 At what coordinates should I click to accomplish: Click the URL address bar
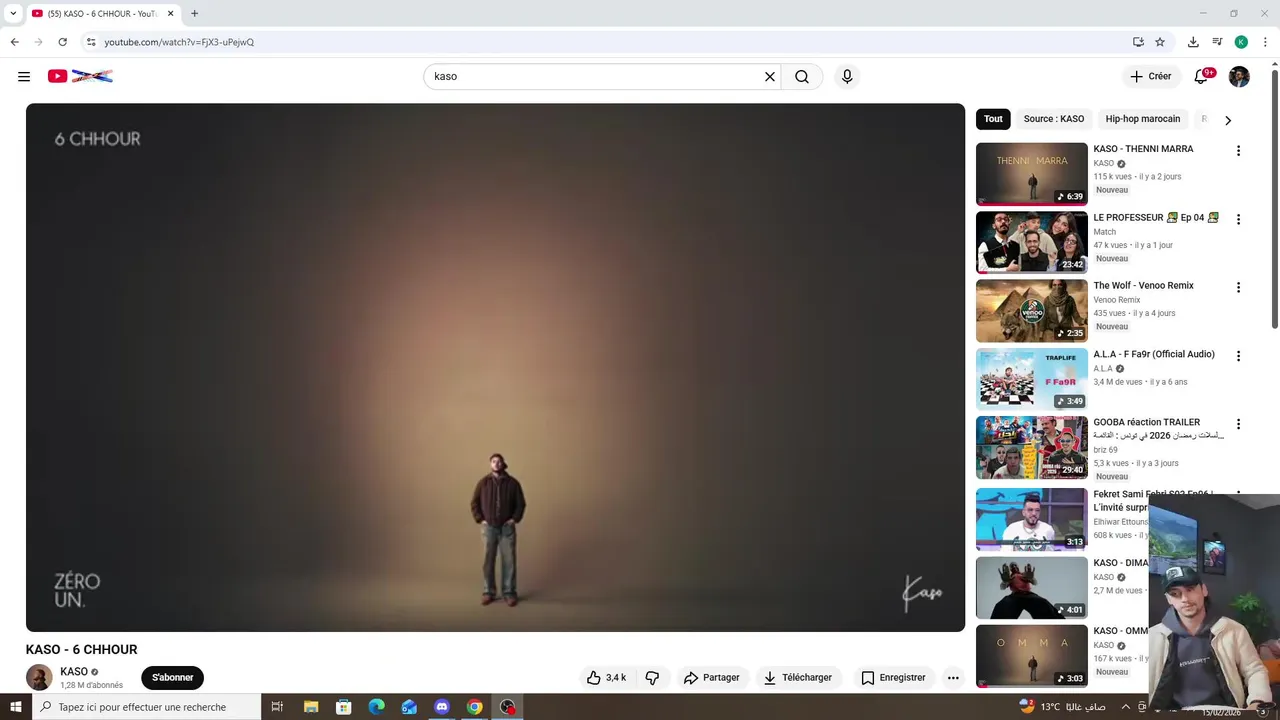[600, 42]
